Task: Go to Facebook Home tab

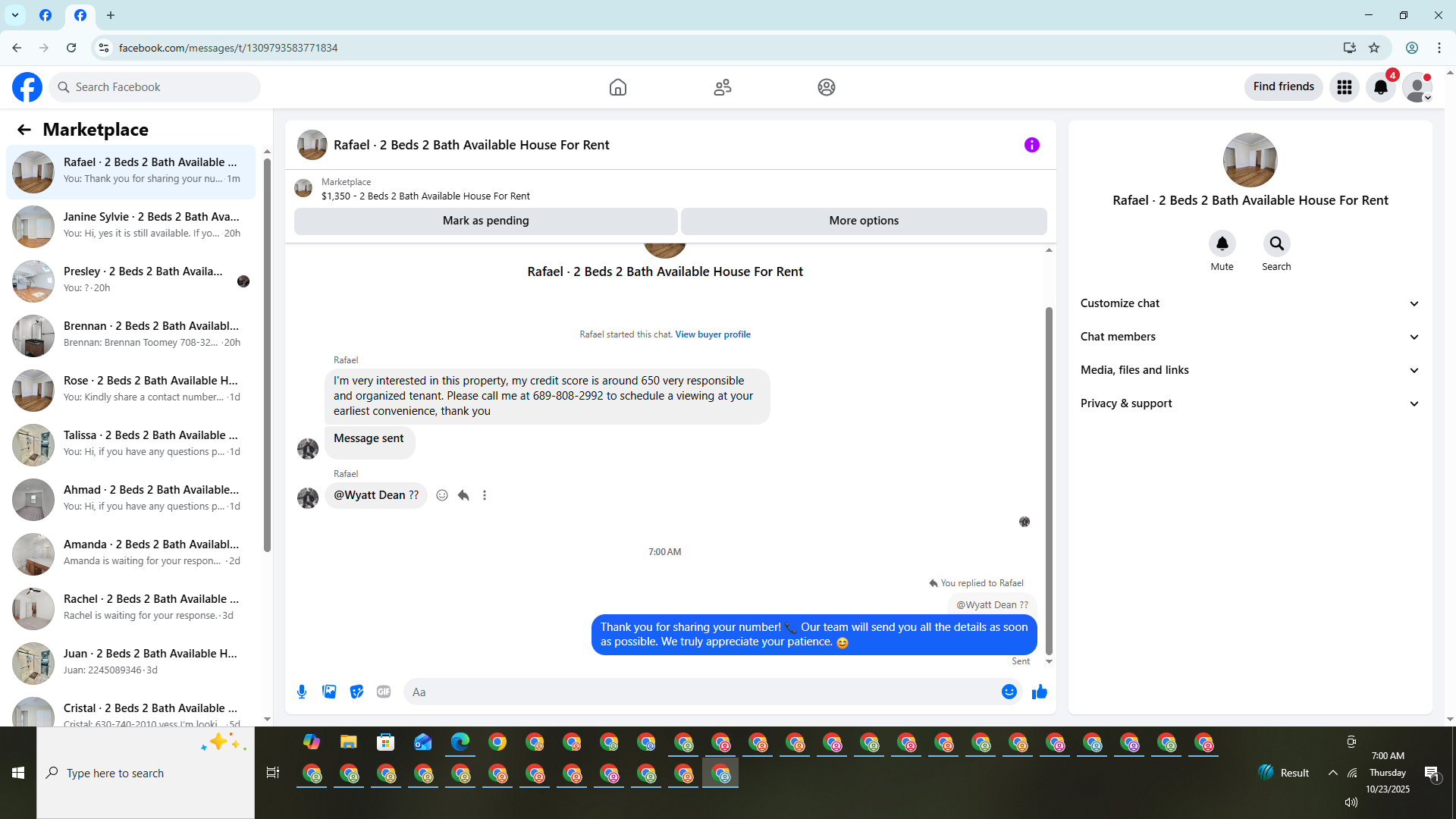Action: [617, 87]
